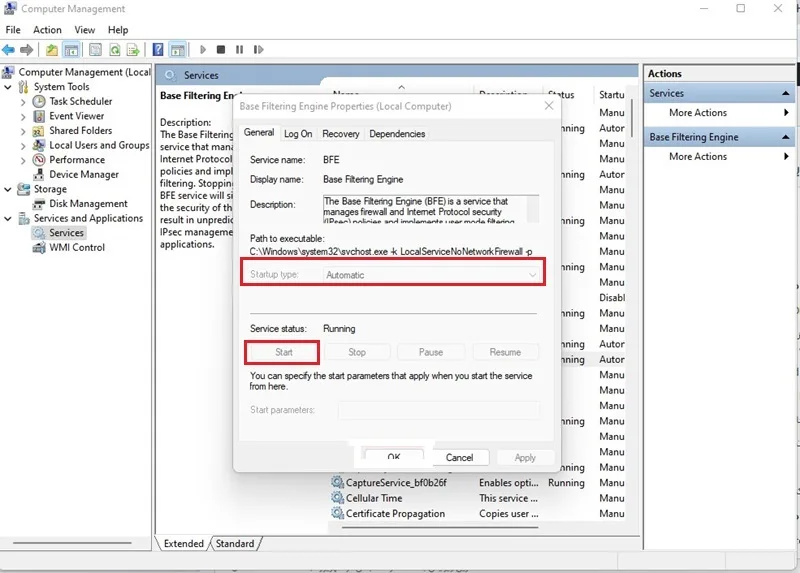Click the Start Service play icon
The height and width of the screenshot is (573, 800).
coord(203,49)
